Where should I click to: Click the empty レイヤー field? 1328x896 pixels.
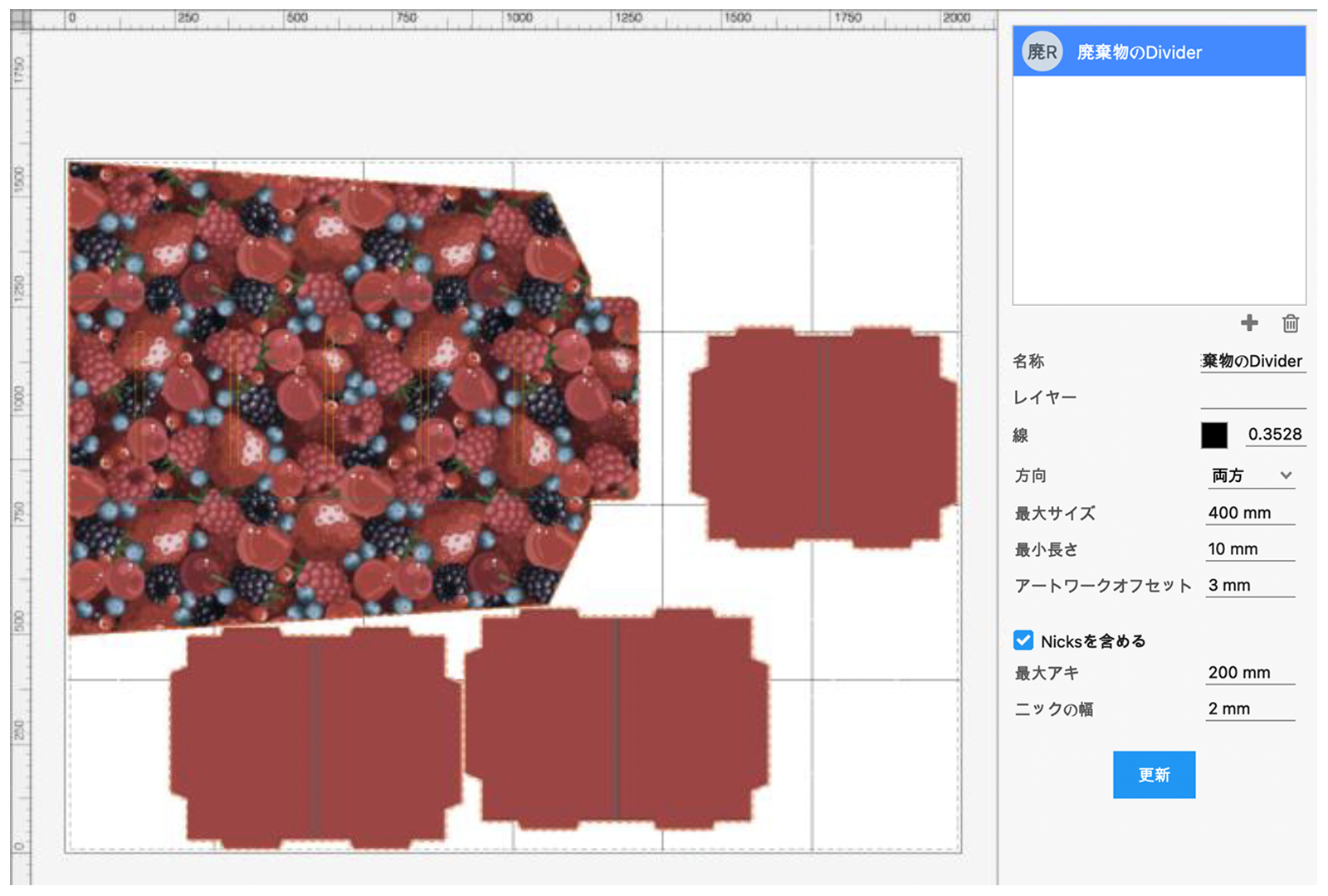click(x=1252, y=397)
